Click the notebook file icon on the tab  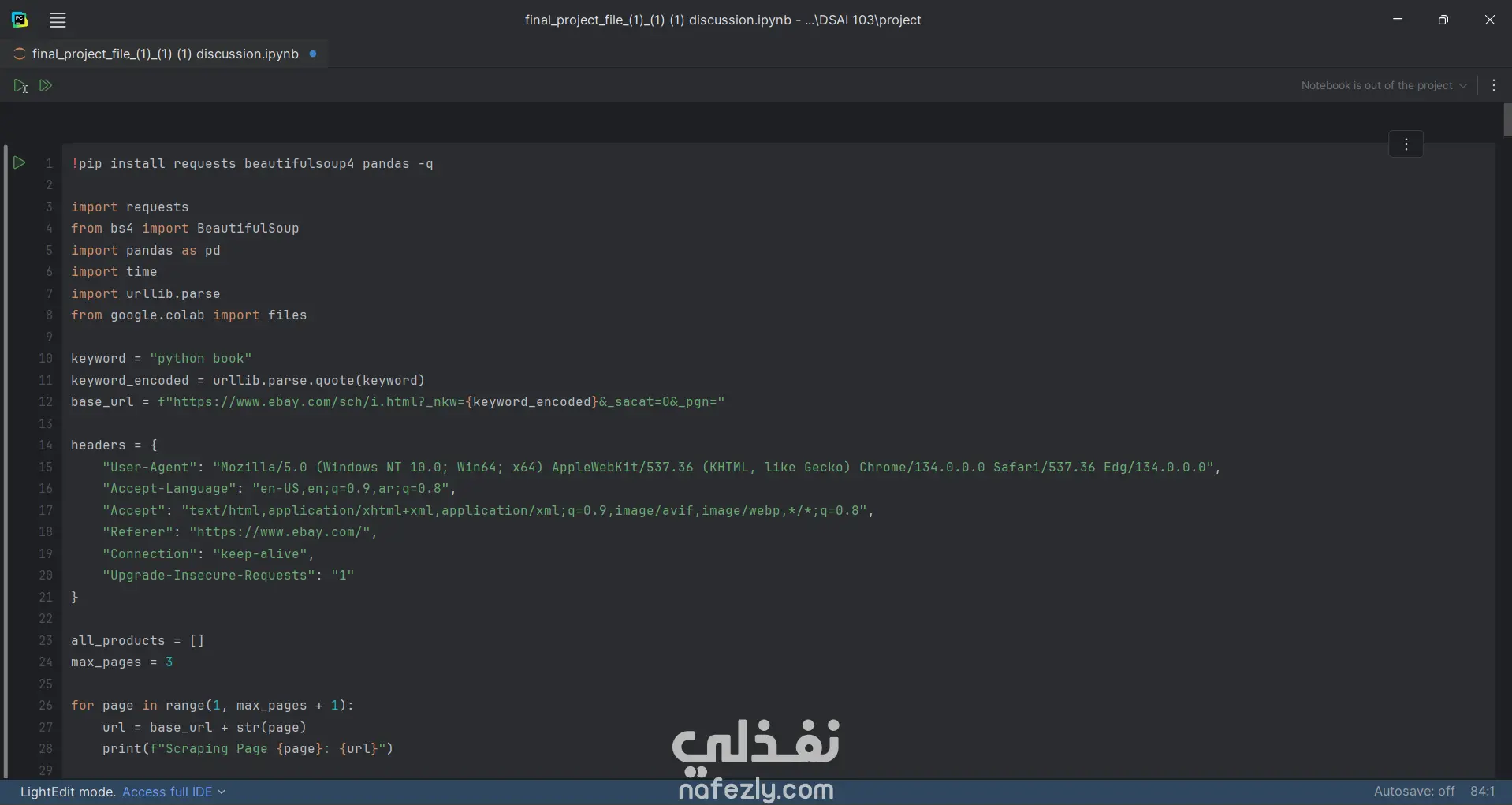tap(19, 54)
